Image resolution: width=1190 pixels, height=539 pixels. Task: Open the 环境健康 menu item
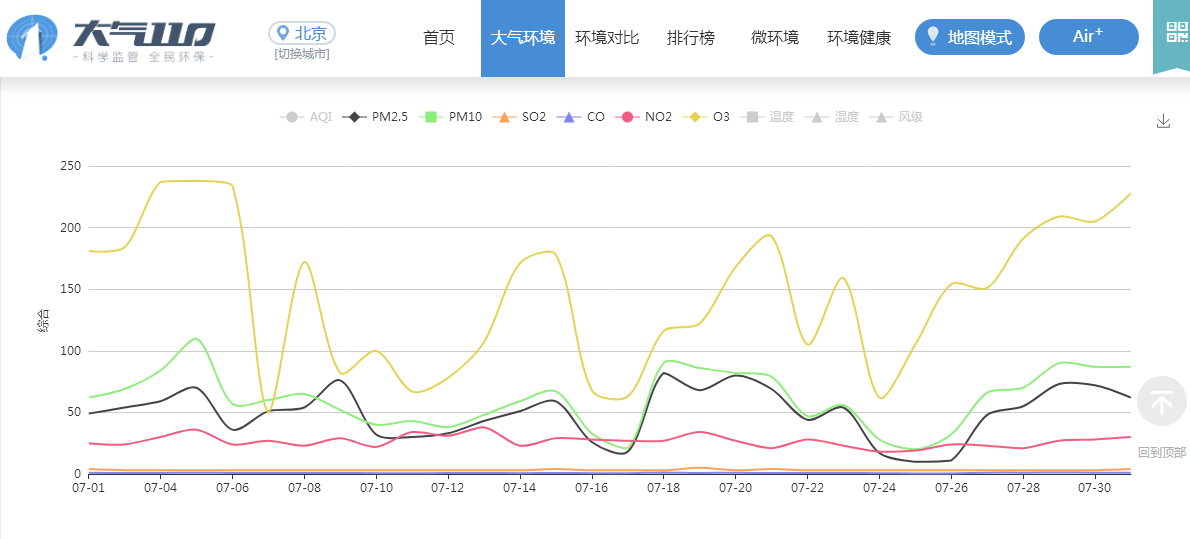[859, 38]
